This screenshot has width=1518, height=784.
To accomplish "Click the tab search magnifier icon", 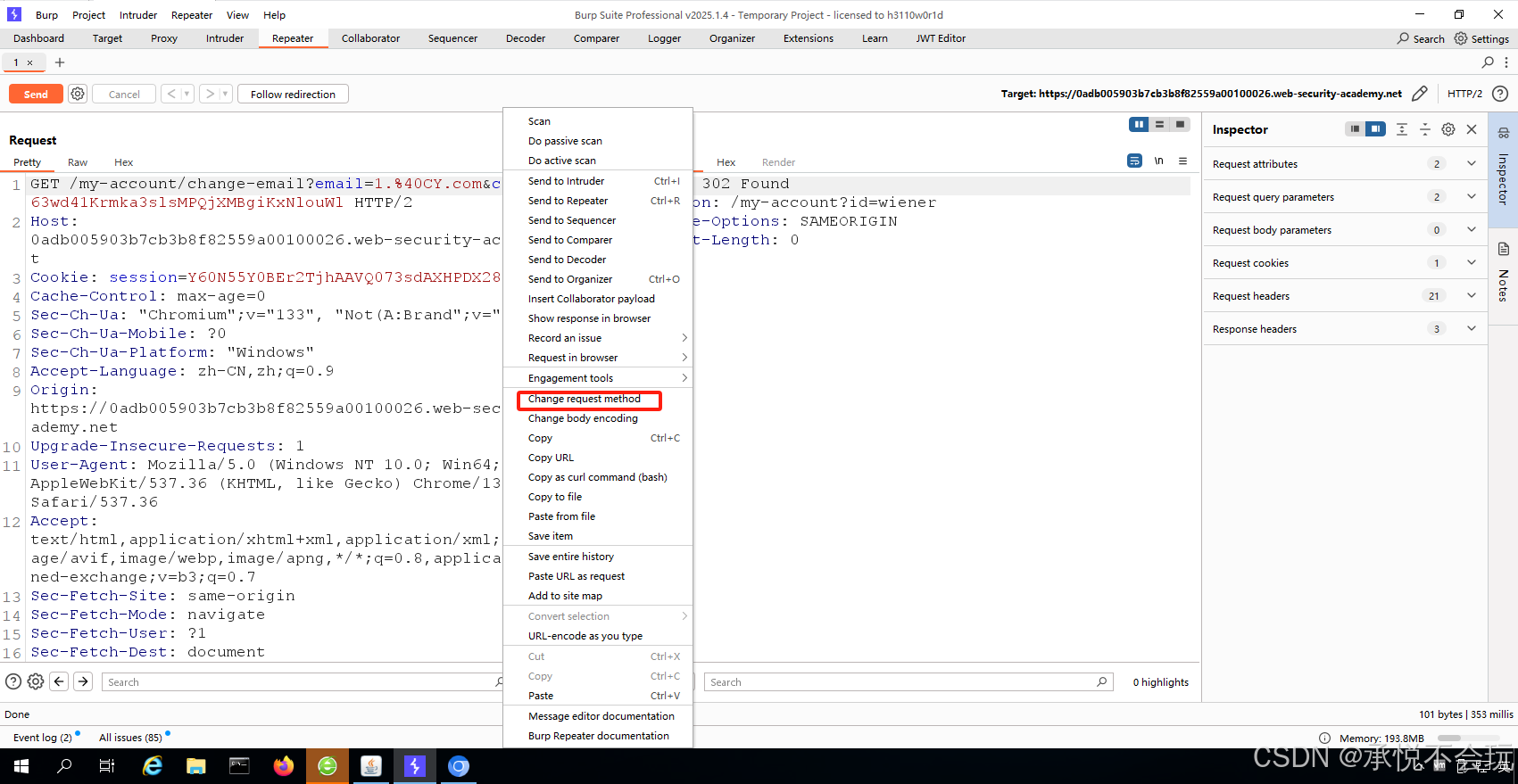I will 1488,62.
